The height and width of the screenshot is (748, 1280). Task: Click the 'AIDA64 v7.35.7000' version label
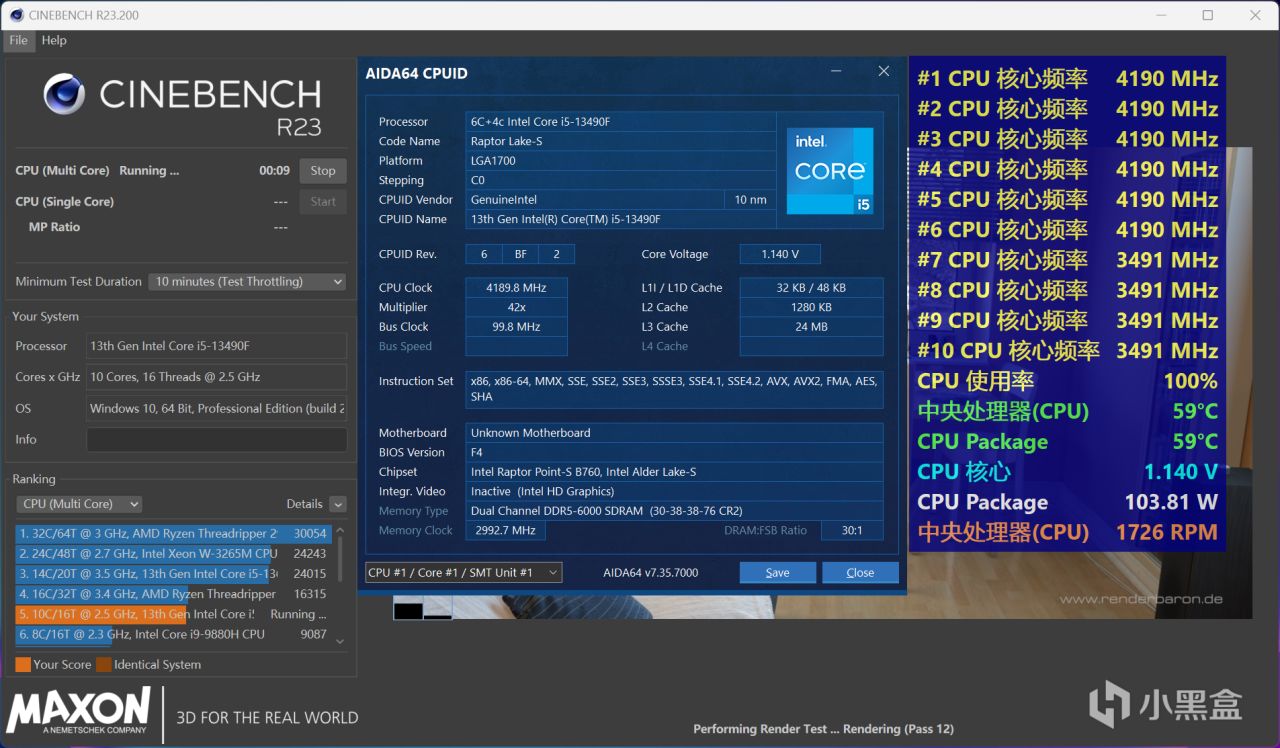(x=651, y=573)
